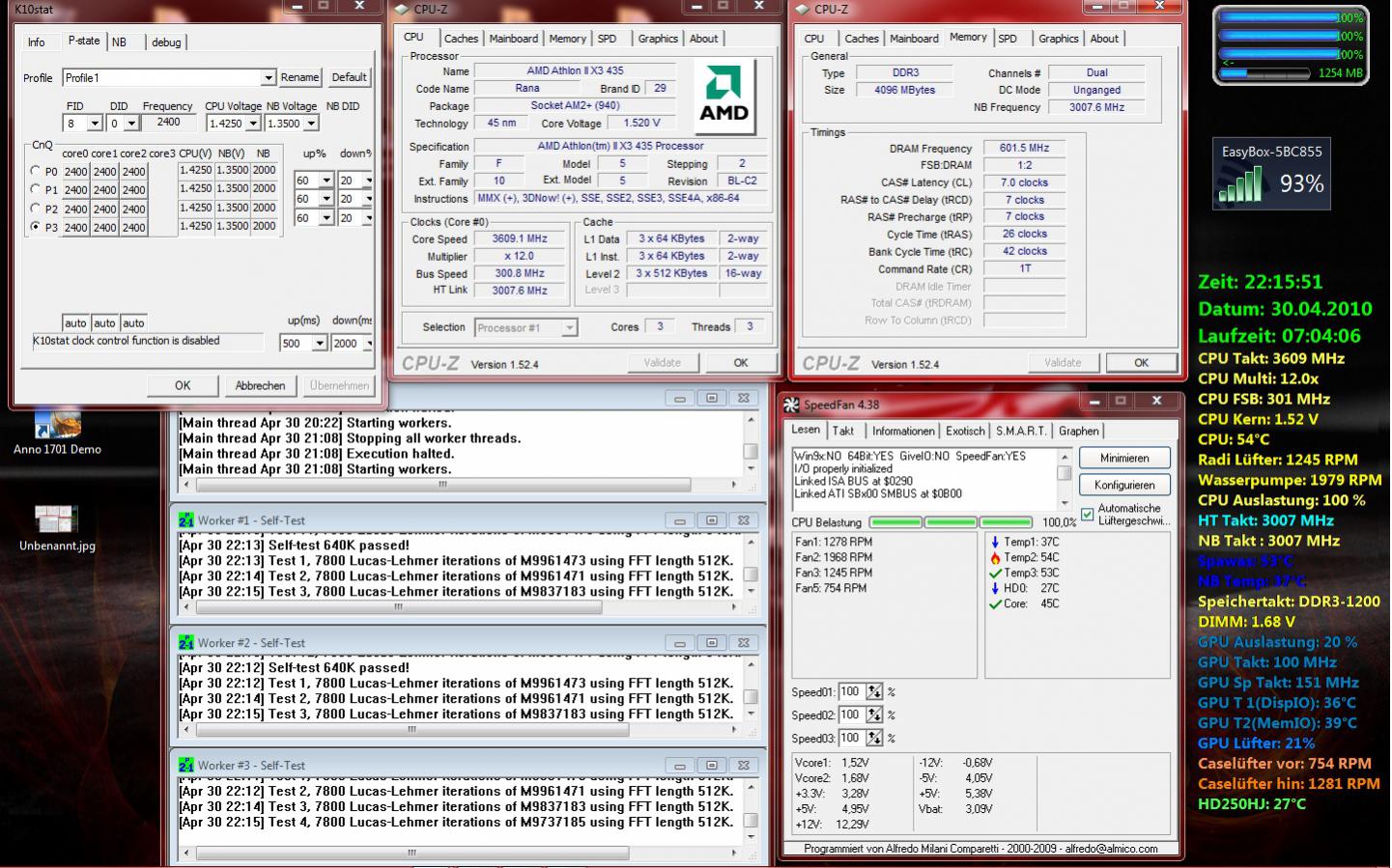The width and height of the screenshot is (1392, 868).
Task: Open the NB Voltage 1.3500 dropdown
Action: 311,124
